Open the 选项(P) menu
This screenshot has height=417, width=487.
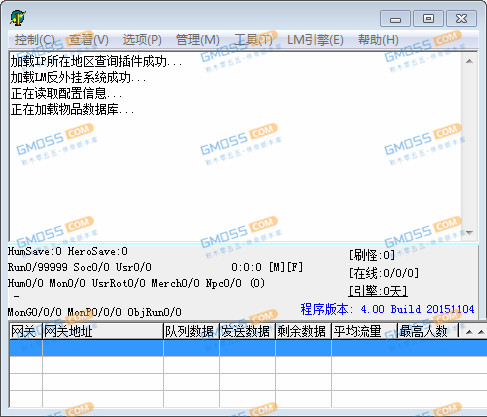coord(142,40)
